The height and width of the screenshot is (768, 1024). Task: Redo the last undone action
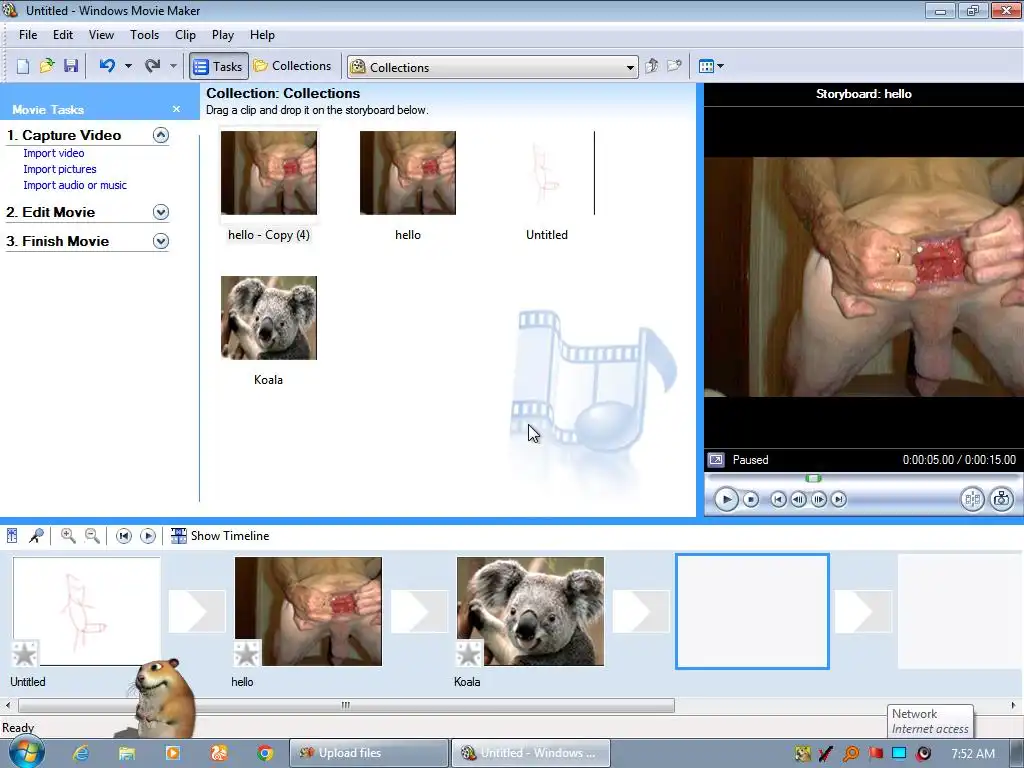tap(152, 66)
